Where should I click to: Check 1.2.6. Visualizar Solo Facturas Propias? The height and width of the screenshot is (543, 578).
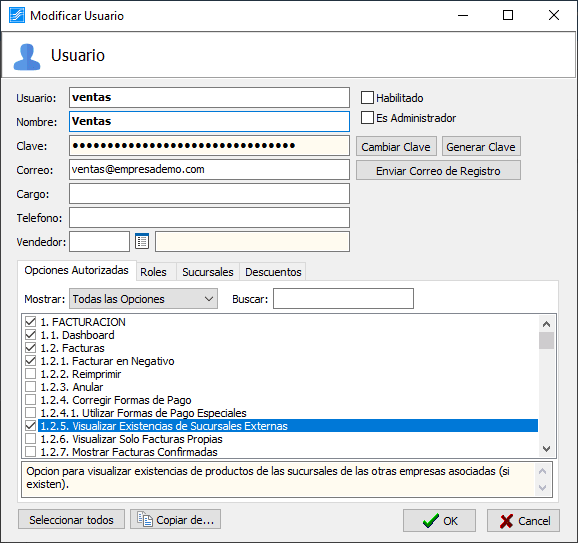[31, 439]
